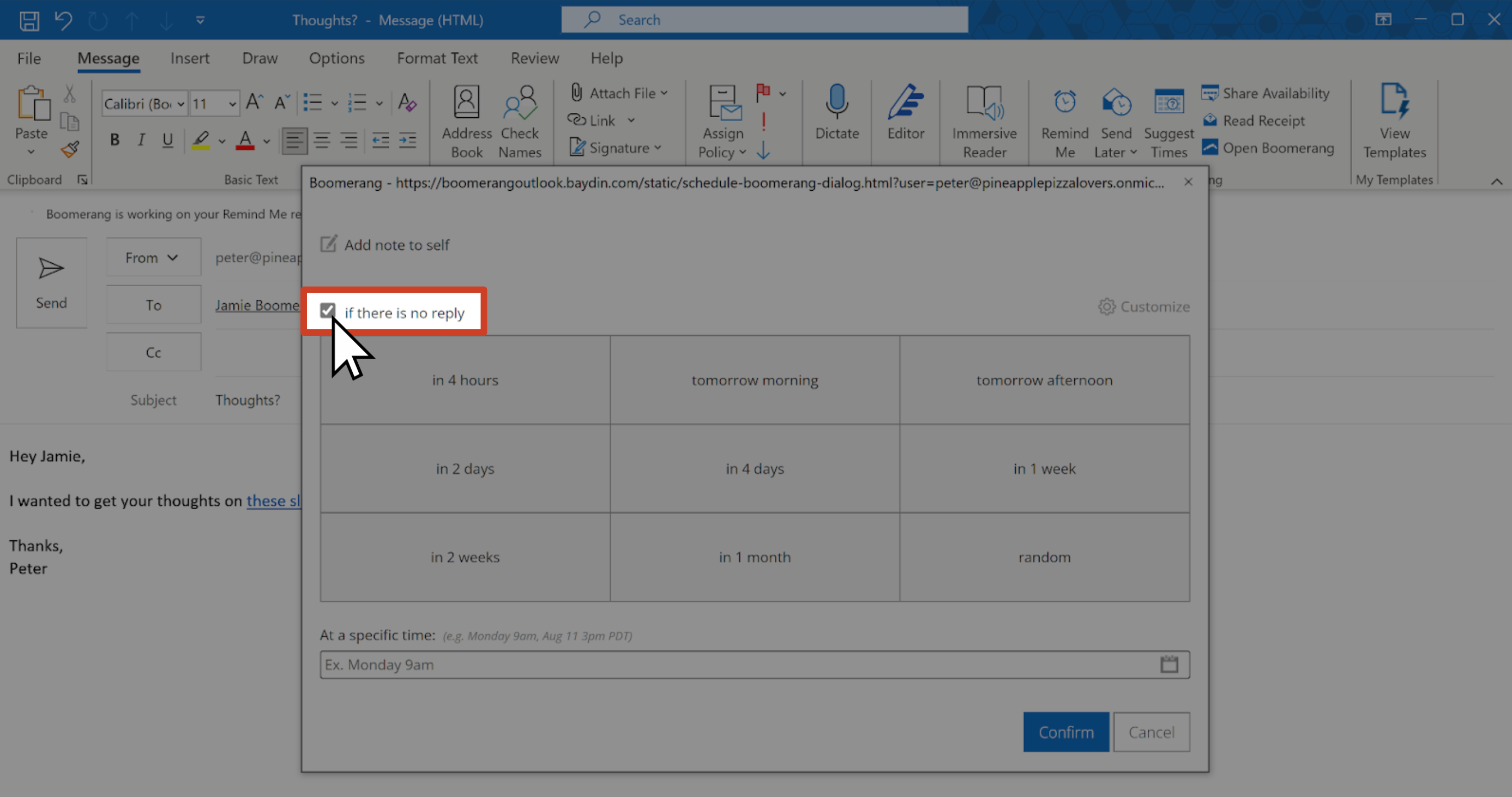Choose 'tomorrow morning' reminder option
This screenshot has width=1512, height=797.
755,381
